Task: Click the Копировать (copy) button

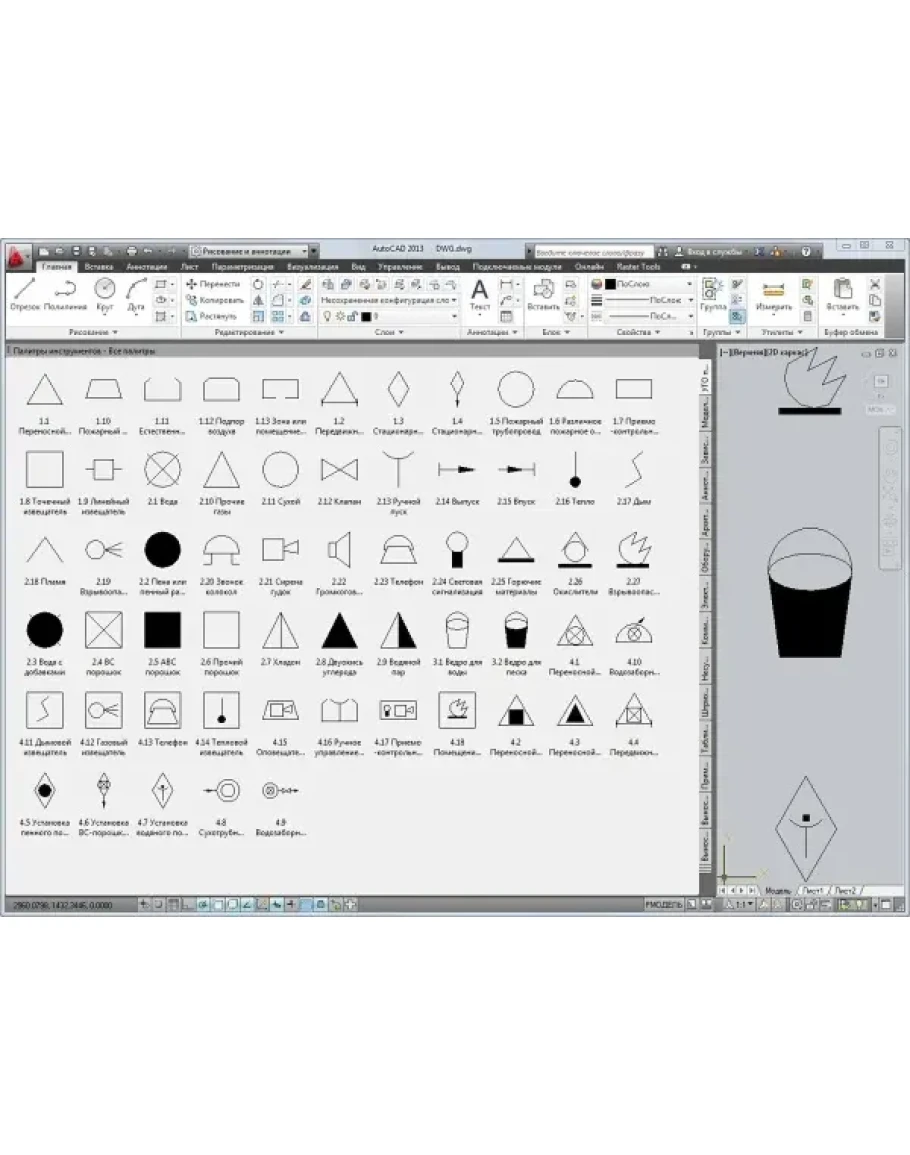Action: click(x=214, y=299)
